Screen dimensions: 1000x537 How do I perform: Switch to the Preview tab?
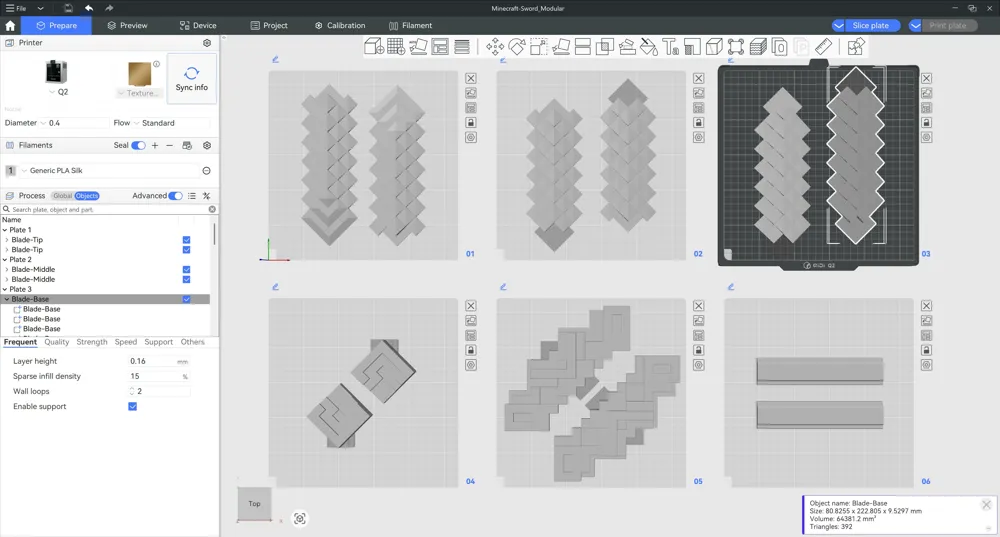tap(128, 26)
